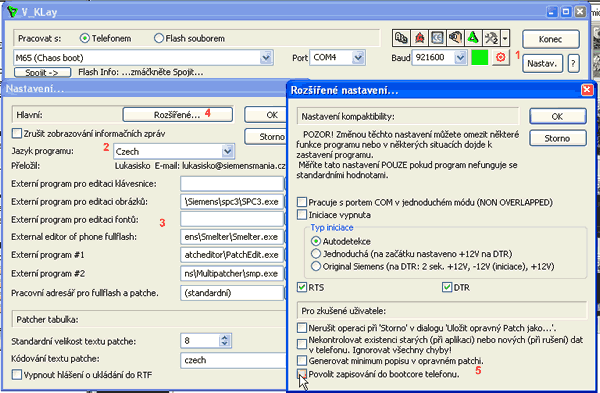The height and width of the screenshot is (393, 600).
Task: Close the Rozšířené nastavení dialog
Action: tap(587, 90)
